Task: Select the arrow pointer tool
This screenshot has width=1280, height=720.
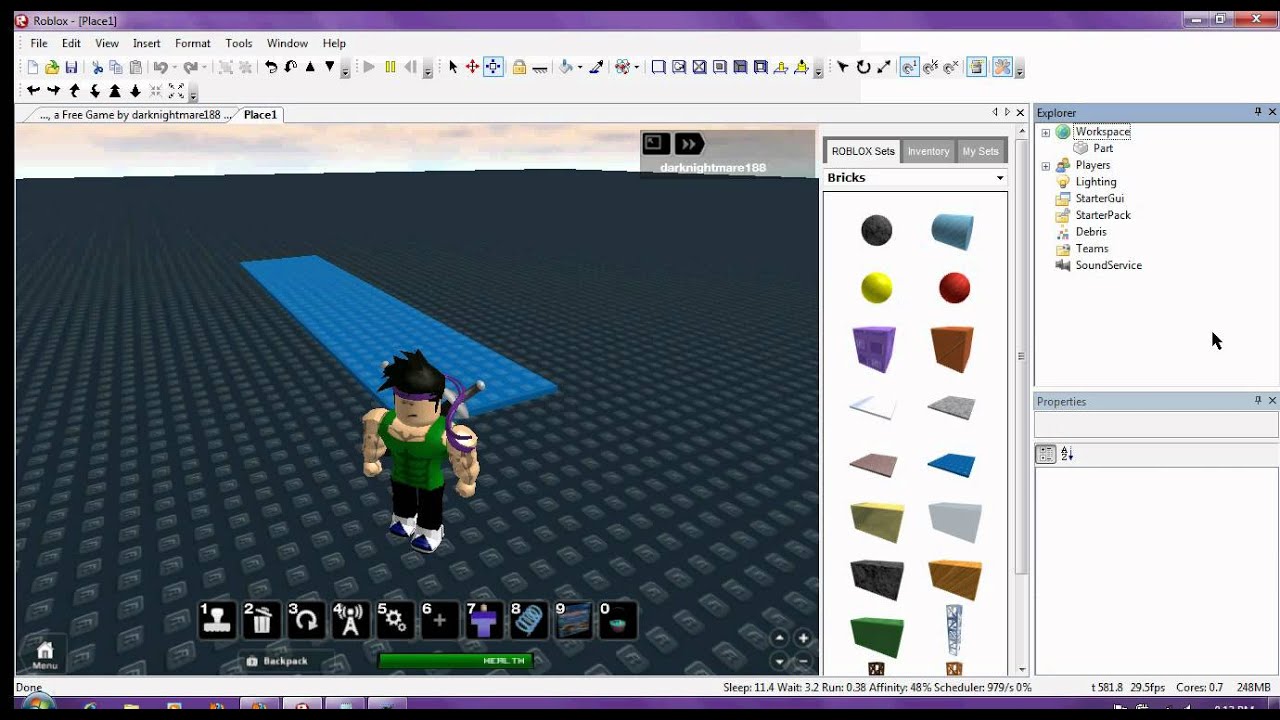Action: [453, 67]
